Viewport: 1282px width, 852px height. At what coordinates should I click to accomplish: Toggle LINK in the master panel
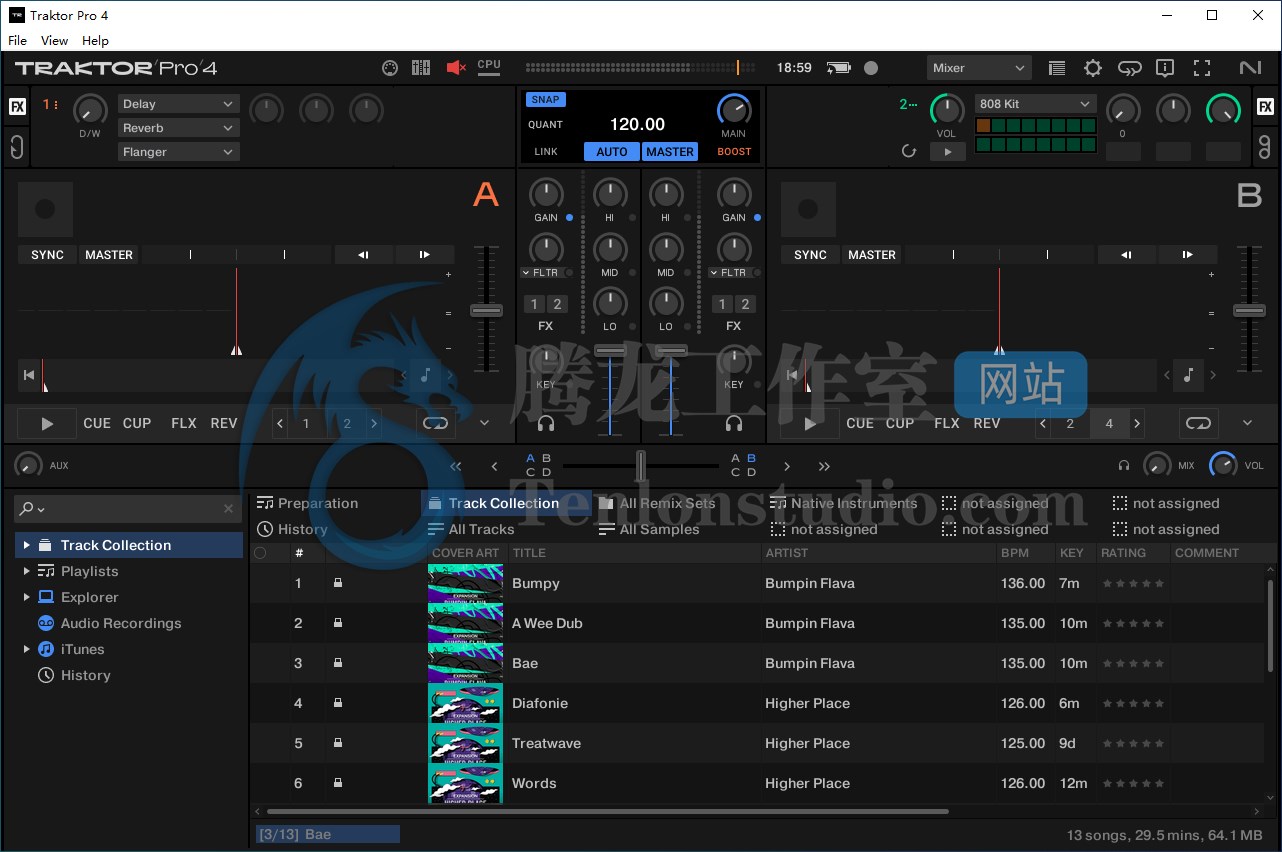point(546,152)
